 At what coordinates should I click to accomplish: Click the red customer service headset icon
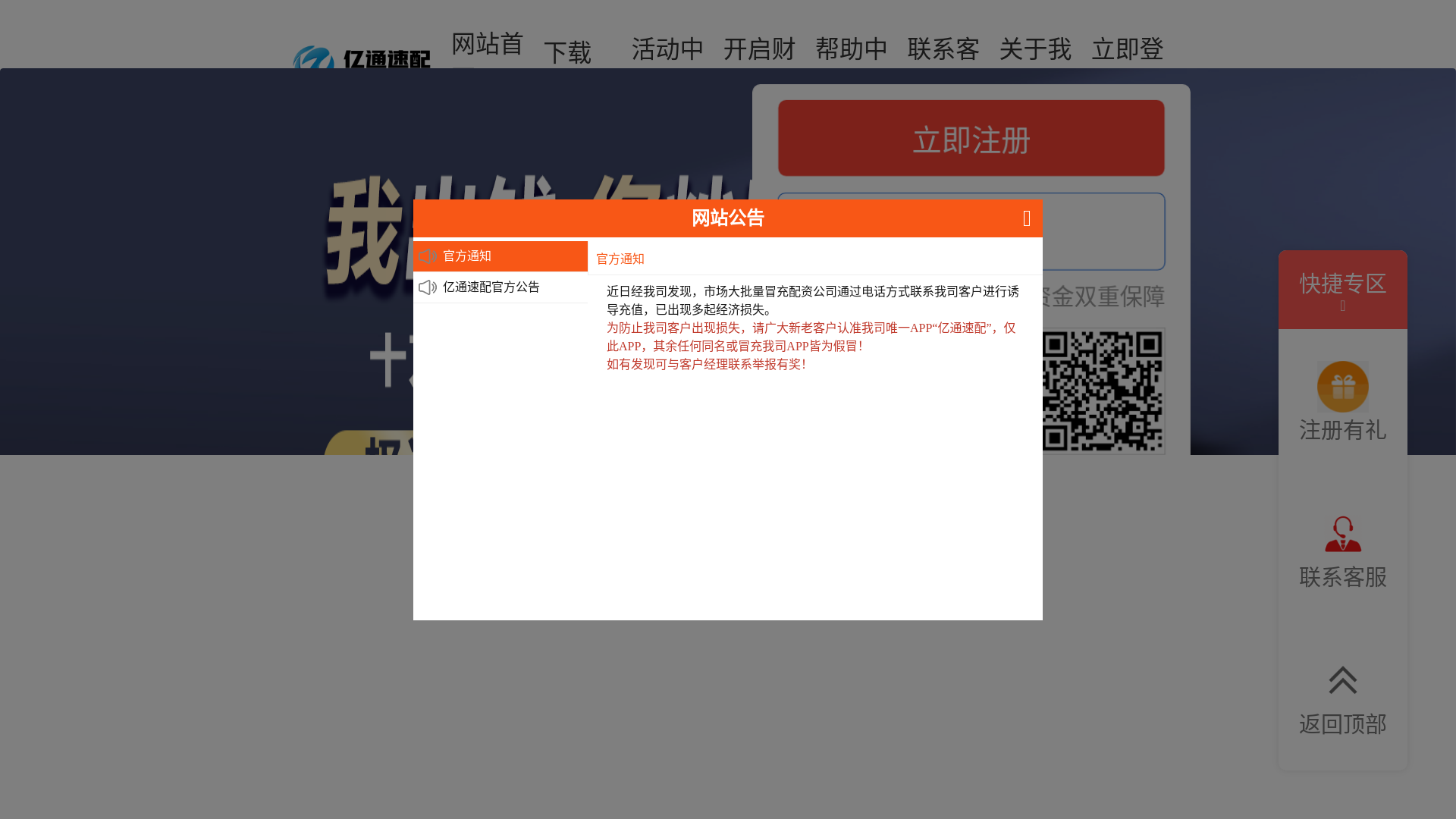pos(1342,534)
